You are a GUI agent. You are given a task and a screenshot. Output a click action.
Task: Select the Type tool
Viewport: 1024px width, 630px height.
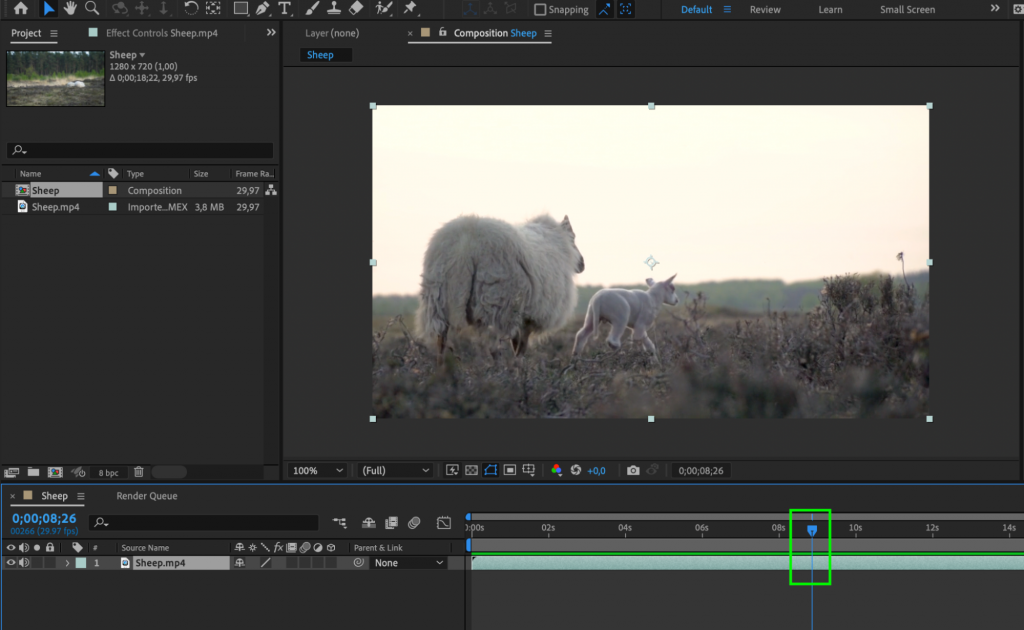(283, 9)
